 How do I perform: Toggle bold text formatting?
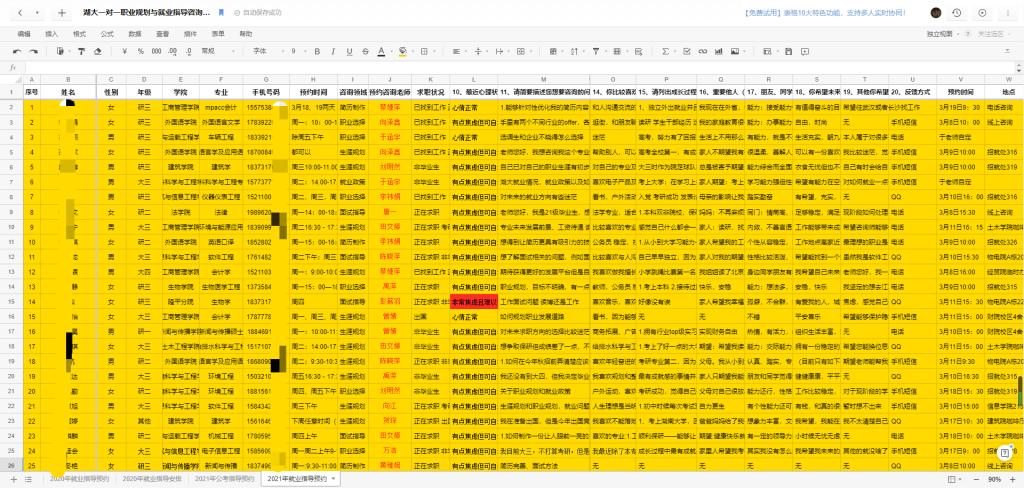click(317, 50)
